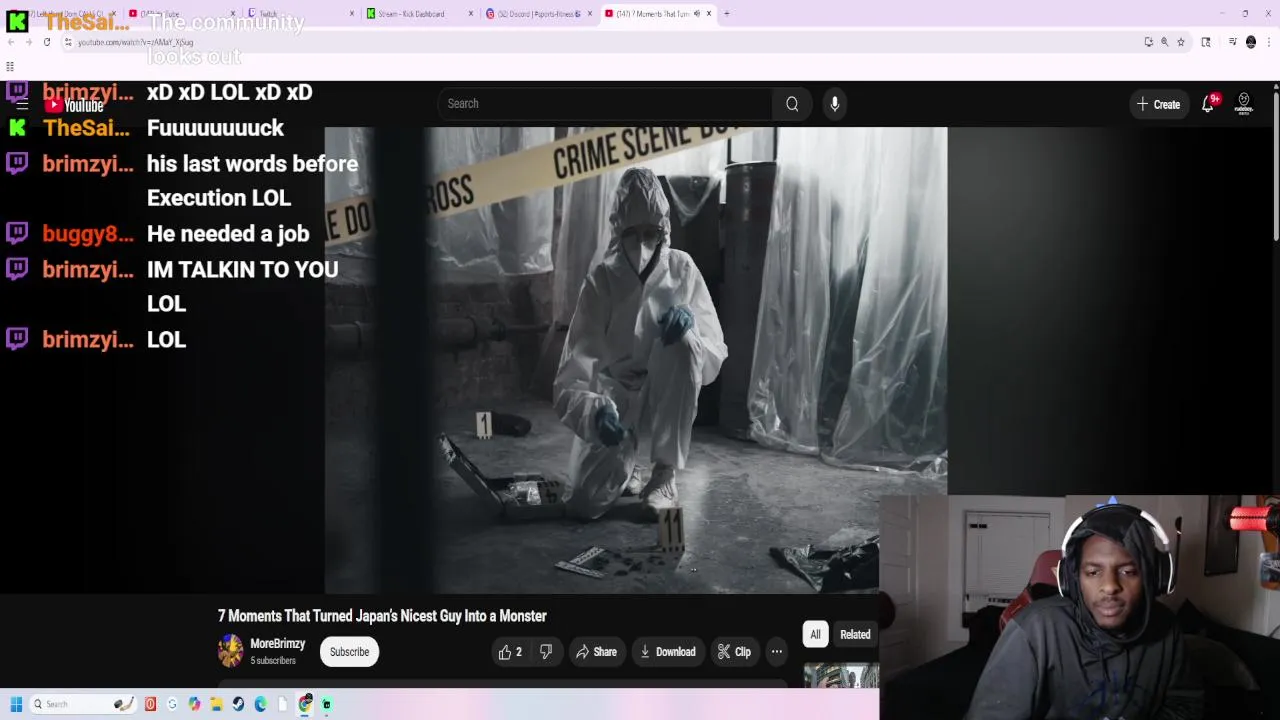Click the browser address bar URL
This screenshot has width=1280, height=720.
click(135, 42)
